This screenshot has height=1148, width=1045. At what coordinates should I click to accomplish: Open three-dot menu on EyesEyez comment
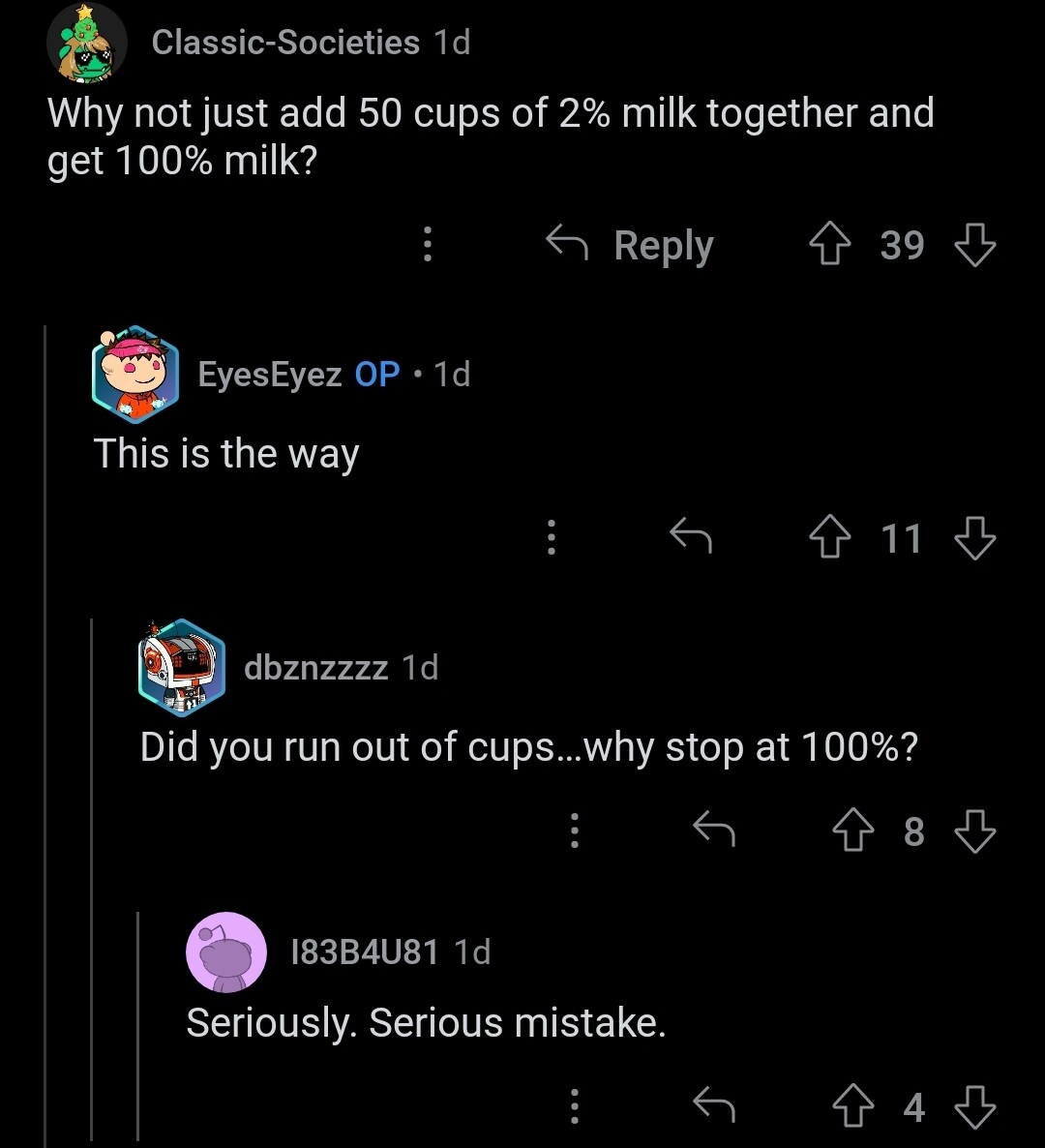[x=552, y=537]
